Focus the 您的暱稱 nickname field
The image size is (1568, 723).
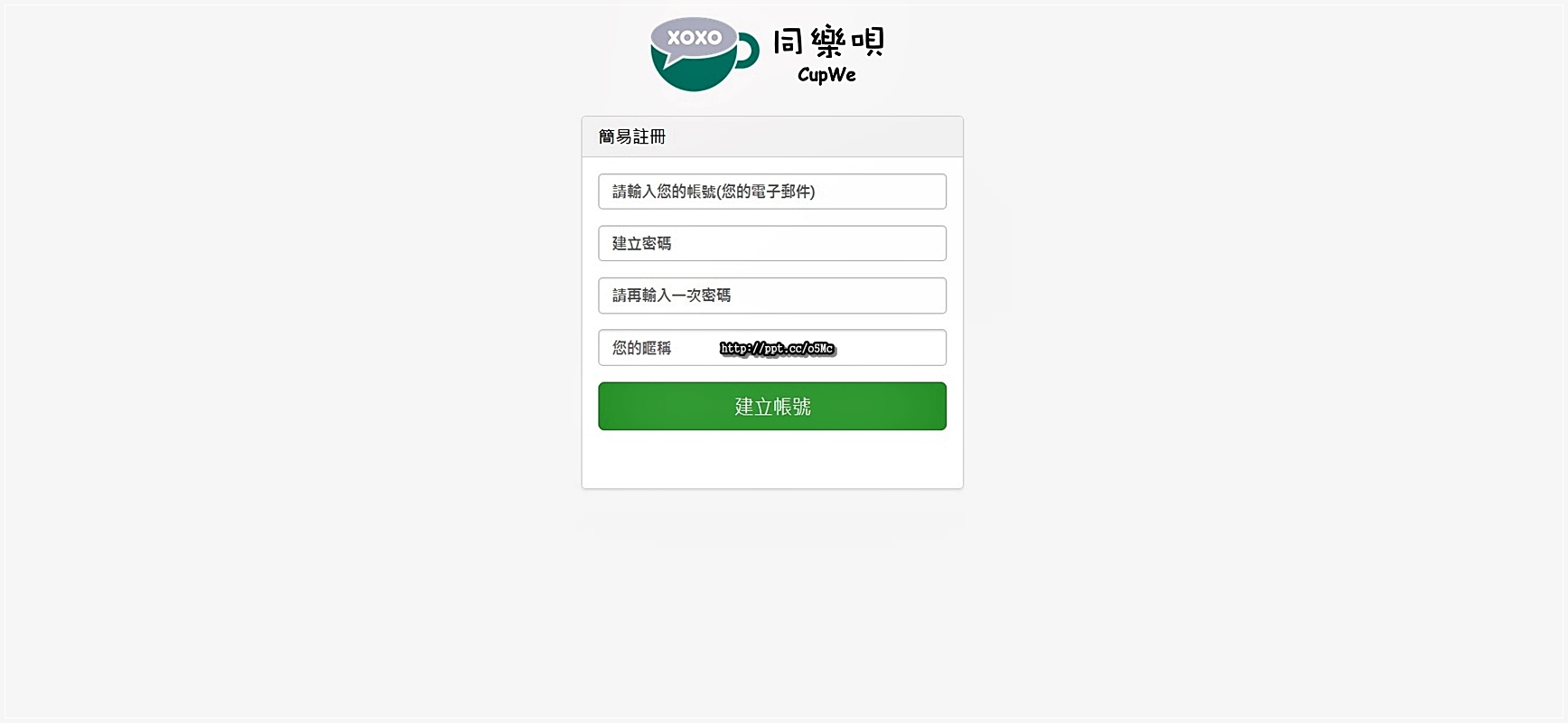[772, 347]
